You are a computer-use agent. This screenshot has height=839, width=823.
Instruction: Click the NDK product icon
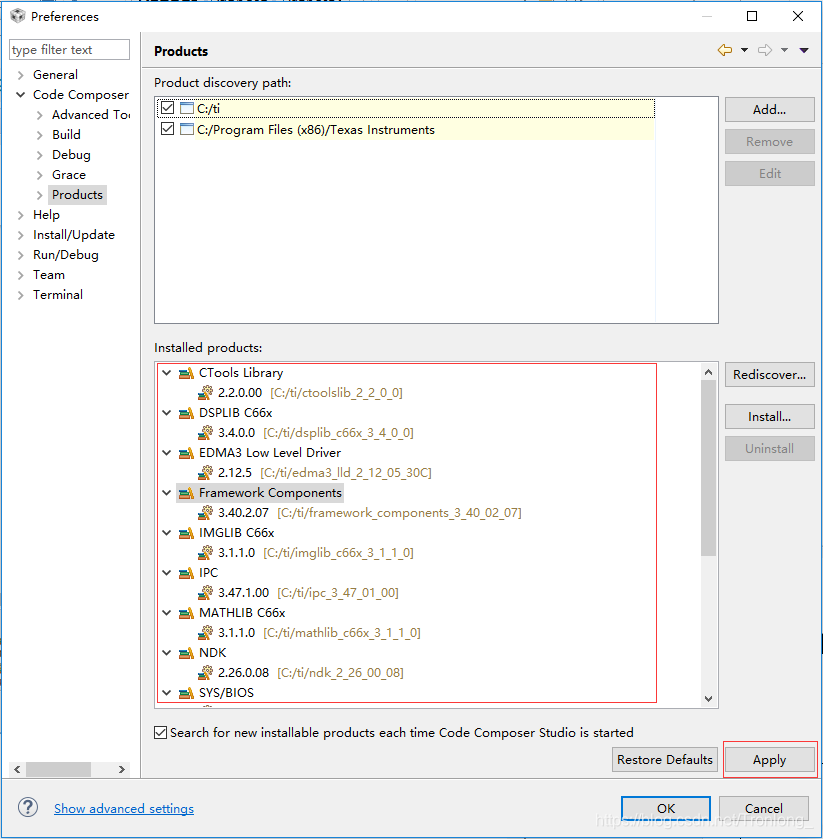[x=186, y=653]
